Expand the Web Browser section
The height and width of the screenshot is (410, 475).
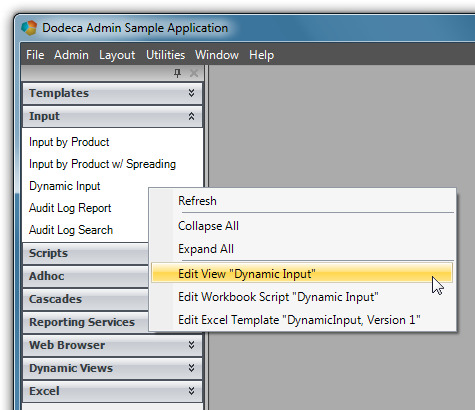pyautogui.click(x=112, y=345)
